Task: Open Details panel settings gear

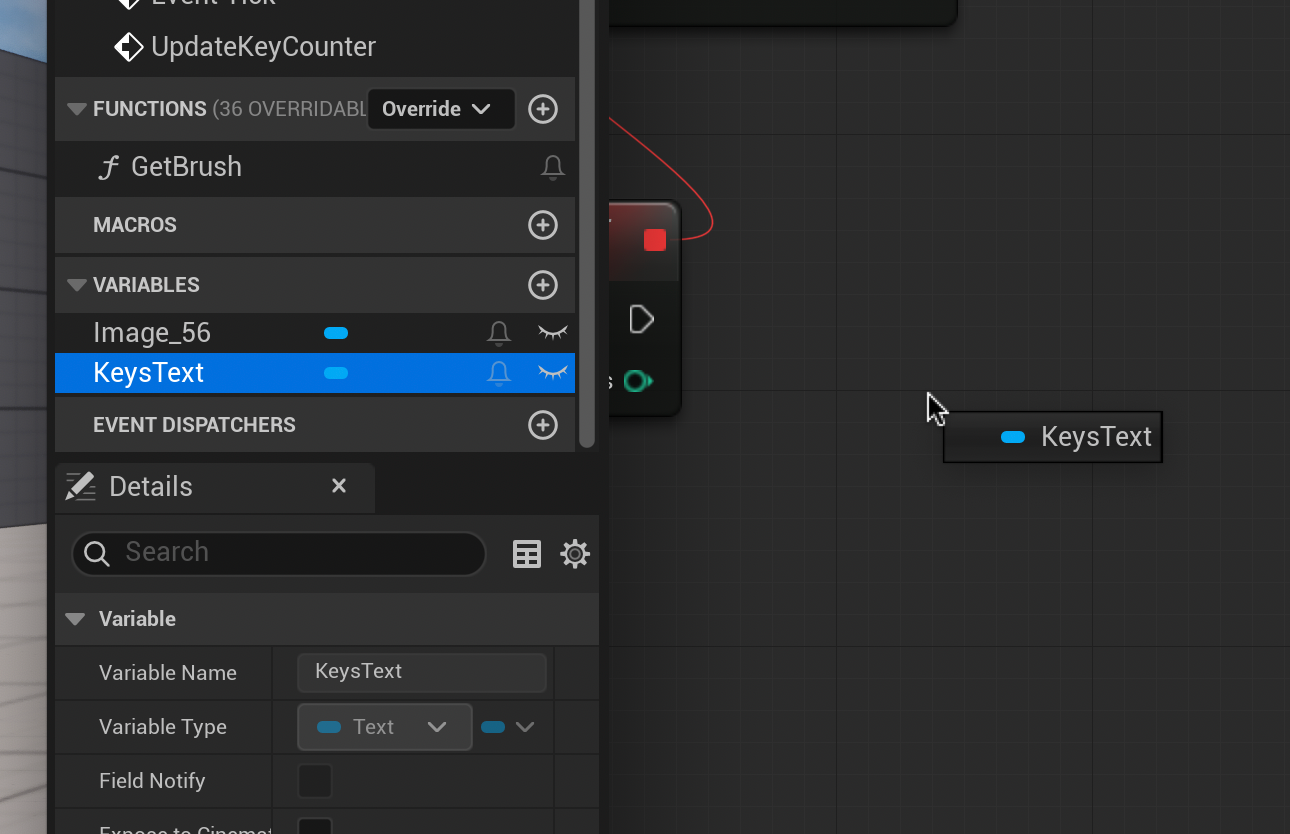Action: tap(575, 554)
